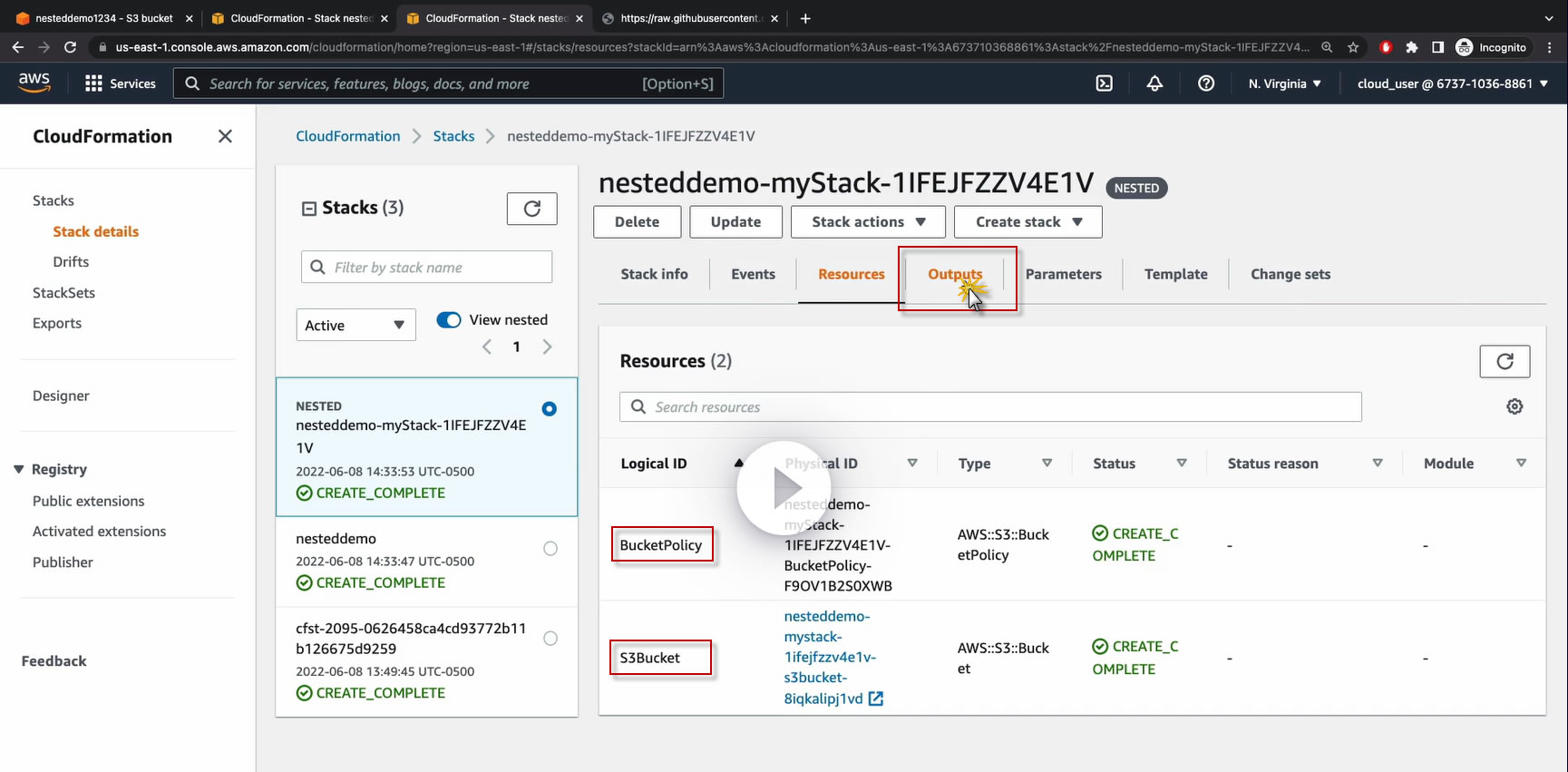Switch to the Outputs tab
This screenshot has height=772, width=1568.
(x=955, y=274)
